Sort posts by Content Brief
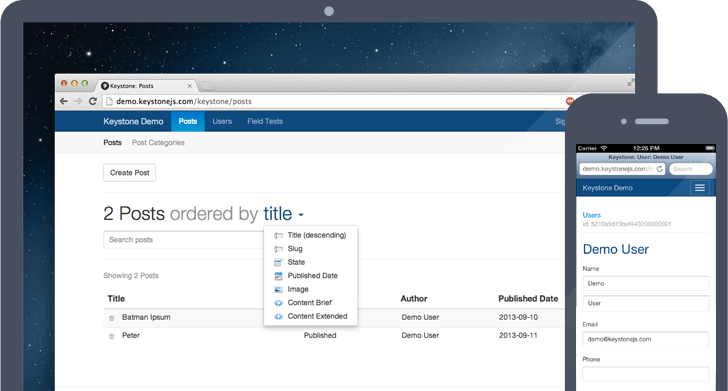This screenshot has width=728, height=391. pyautogui.click(x=310, y=303)
